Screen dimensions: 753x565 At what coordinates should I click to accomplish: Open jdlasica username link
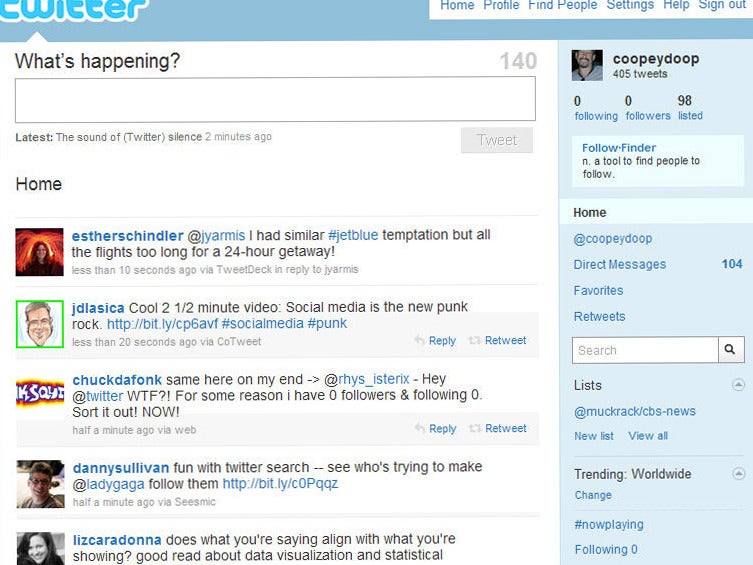pos(98,308)
